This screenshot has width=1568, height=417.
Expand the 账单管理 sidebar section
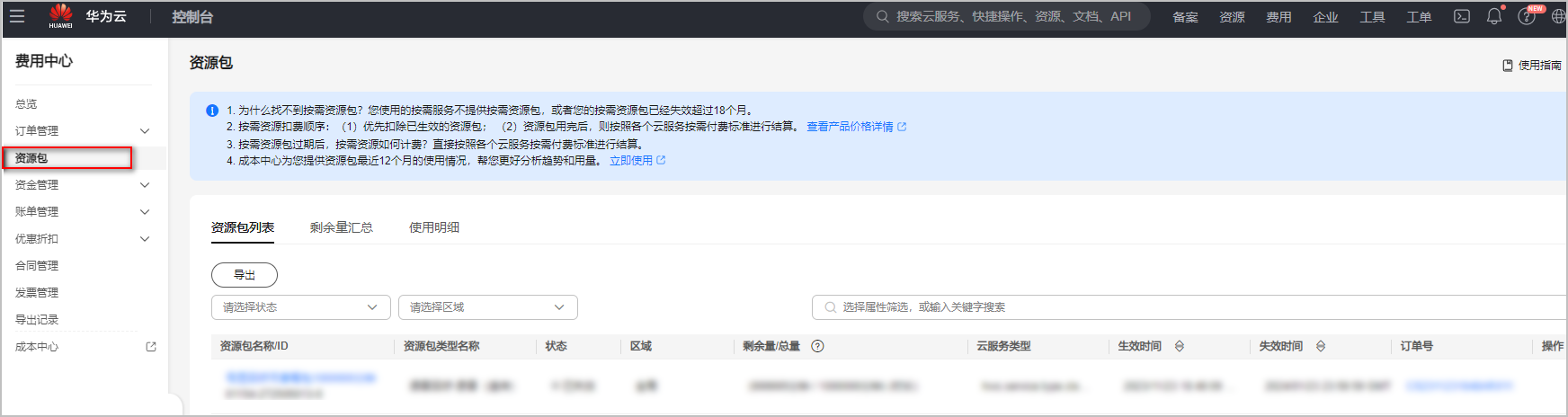click(x=145, y=212)
